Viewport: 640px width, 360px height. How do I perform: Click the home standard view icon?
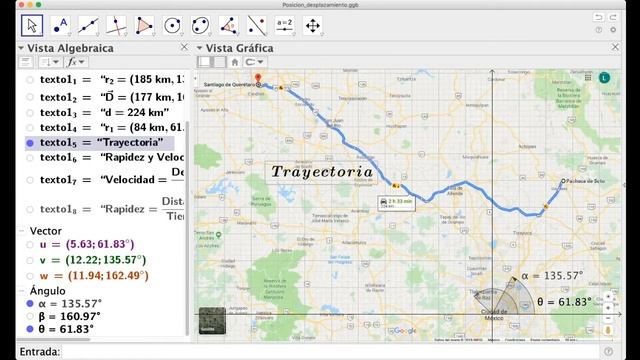click(x=235, y=62)
